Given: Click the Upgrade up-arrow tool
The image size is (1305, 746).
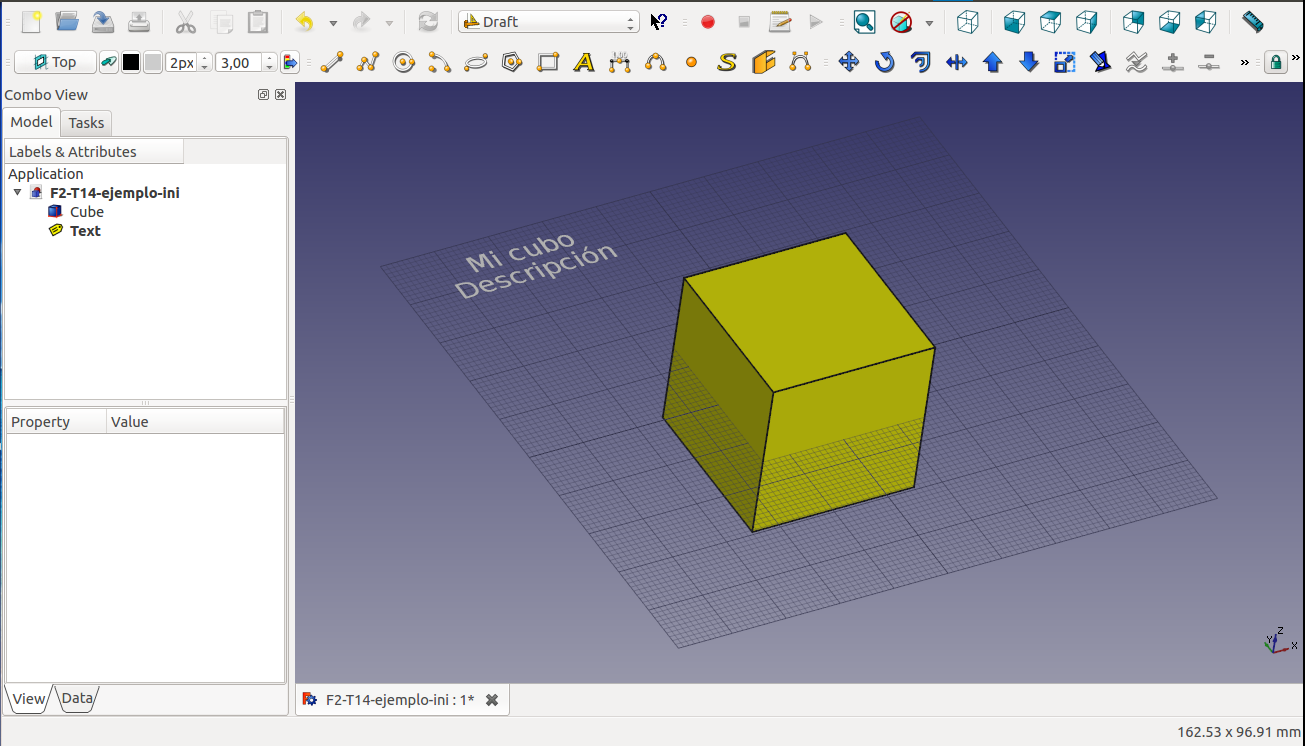Looking at the screenshot, I should click(992, 63).
